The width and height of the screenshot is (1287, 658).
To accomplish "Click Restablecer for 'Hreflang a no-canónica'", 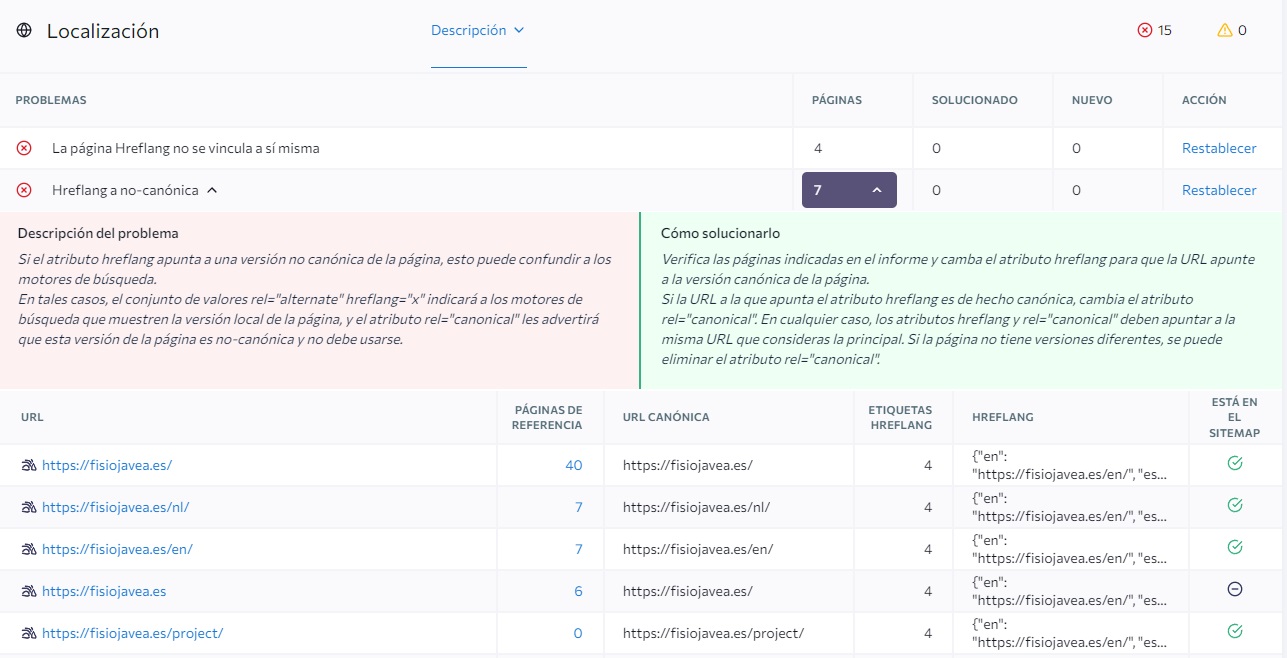I will 1219,190.
